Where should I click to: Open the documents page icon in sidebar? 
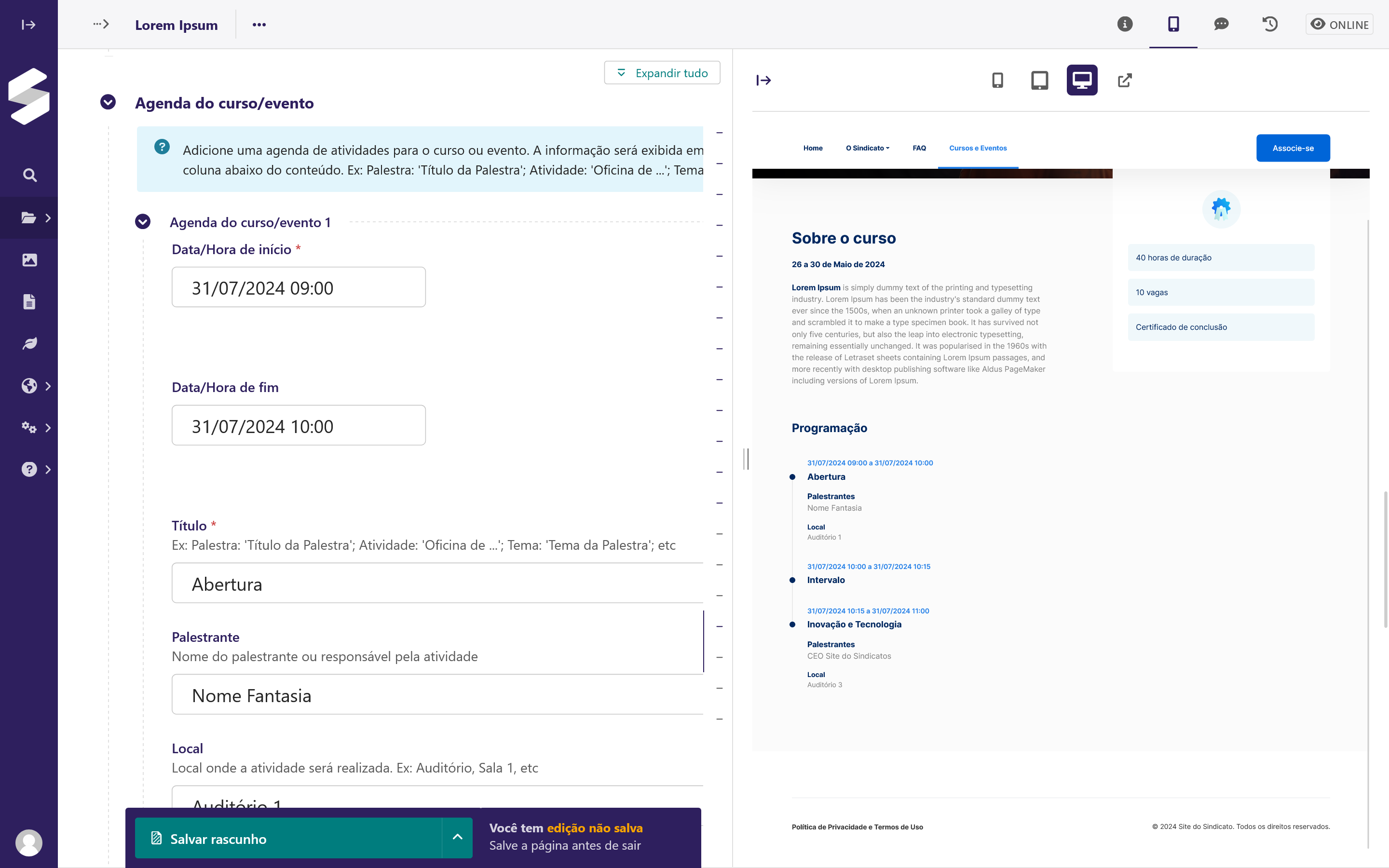click(29, 302)
